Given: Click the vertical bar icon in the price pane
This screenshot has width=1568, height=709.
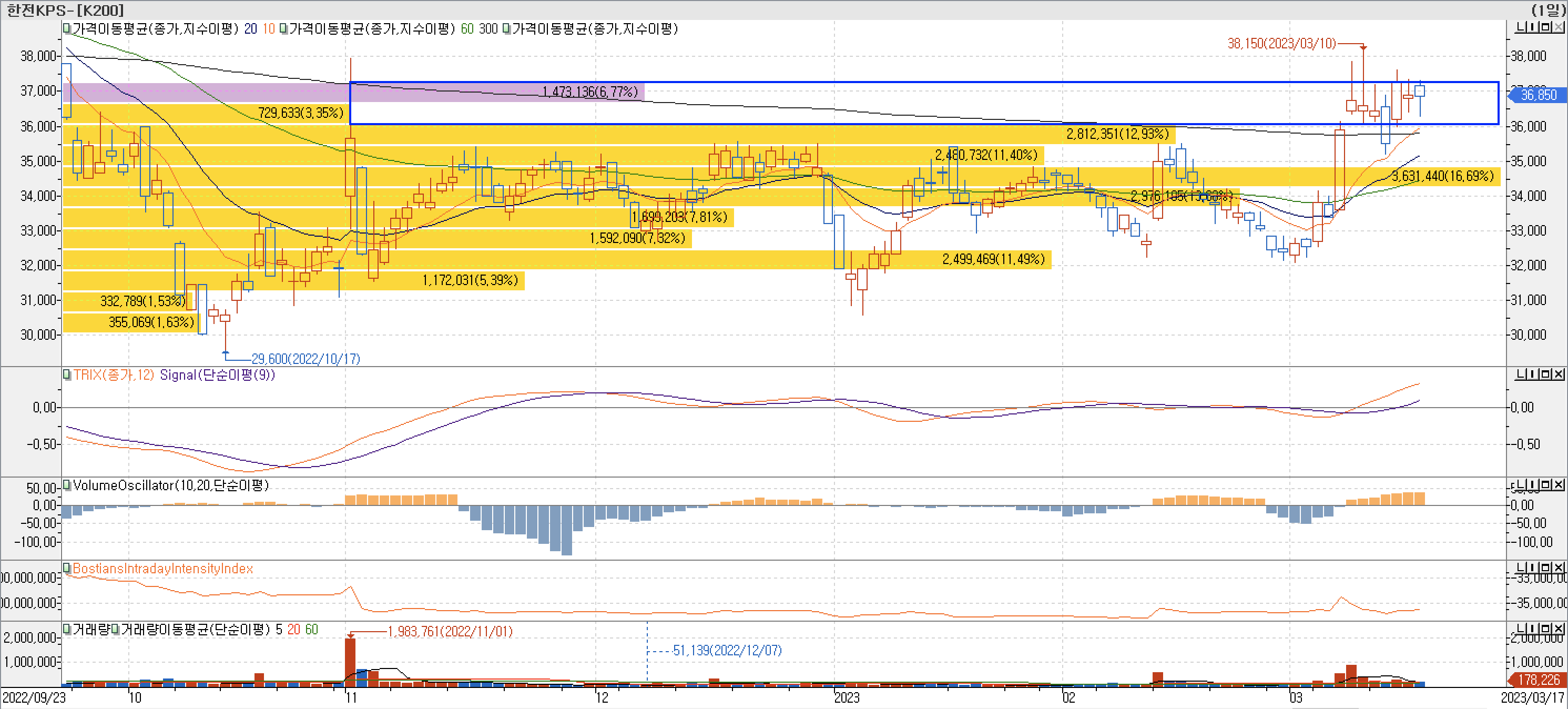Looking at the screenshot, I should pyautogui.click(x=1534, y=27).
